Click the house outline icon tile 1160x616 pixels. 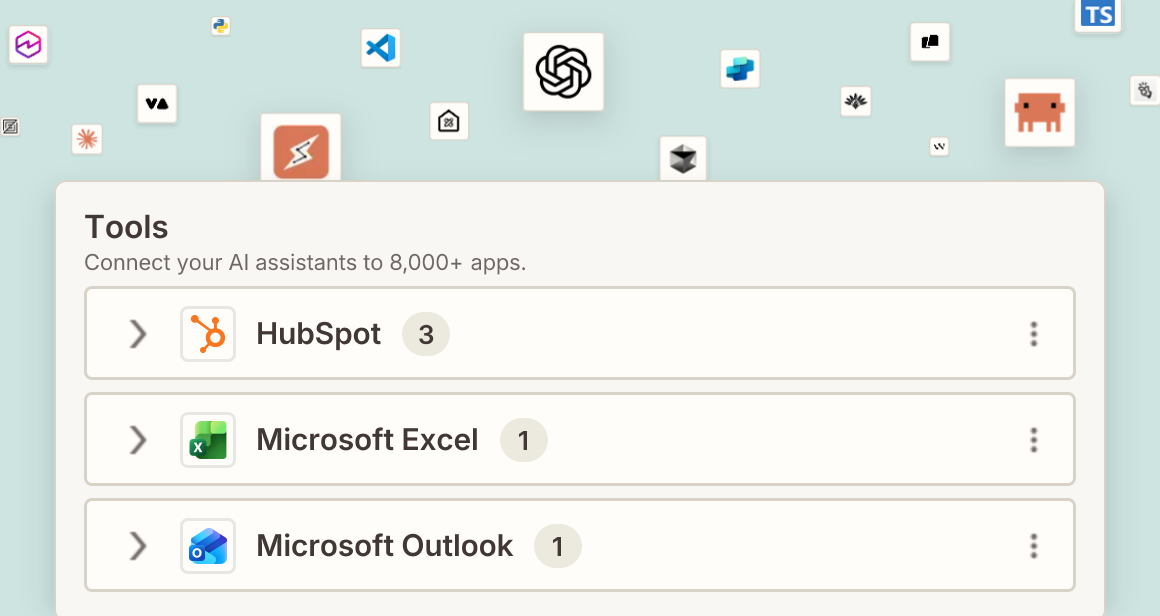coord(449,121)
